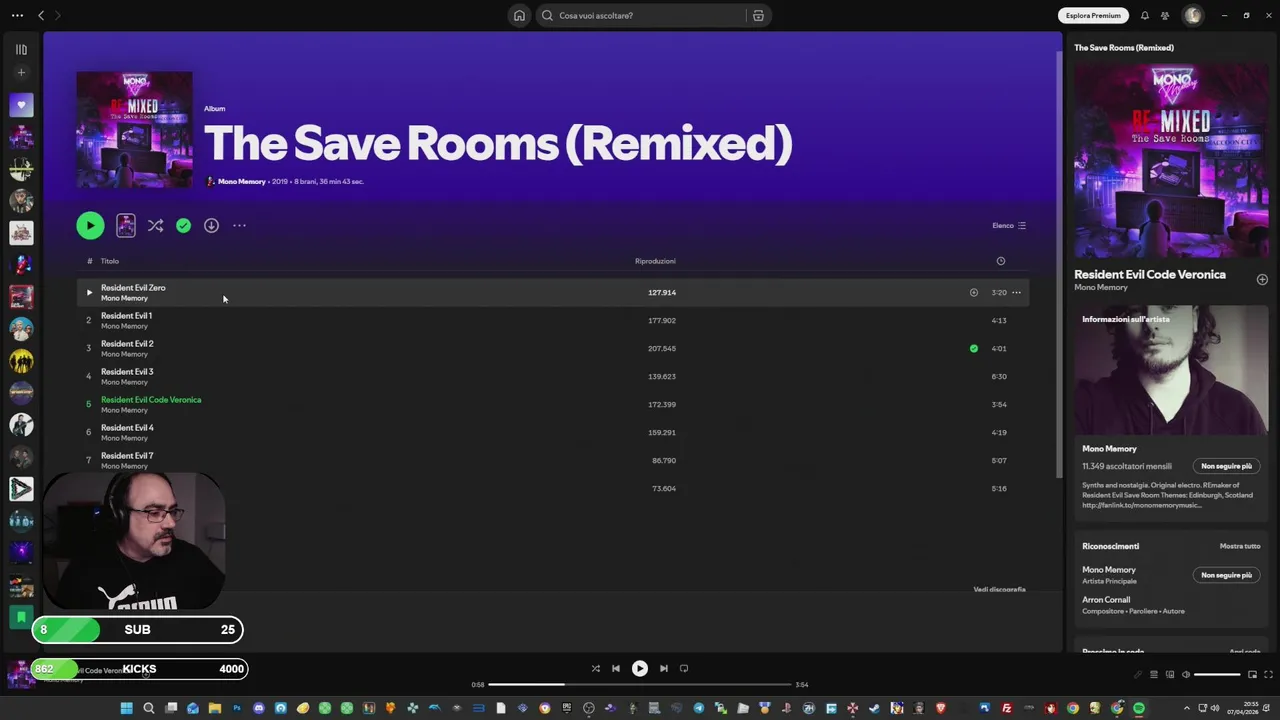The height and width of the screenshot is (720, 1280).
Task: Click the volume slider
Action: click(1217, 674)
